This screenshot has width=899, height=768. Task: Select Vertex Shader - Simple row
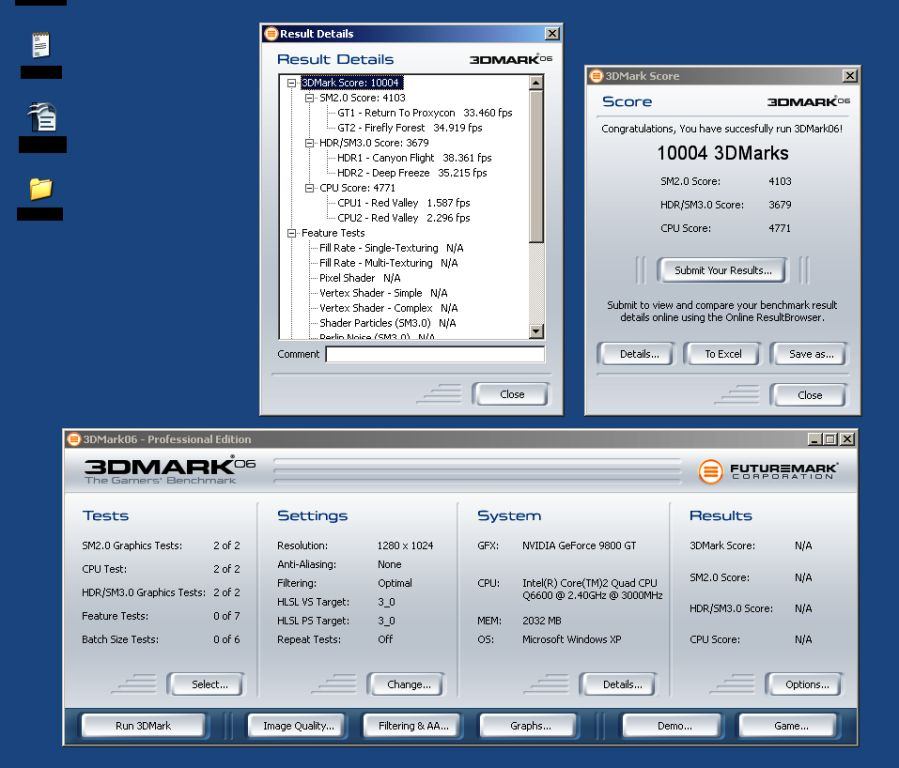coord(383,293)
